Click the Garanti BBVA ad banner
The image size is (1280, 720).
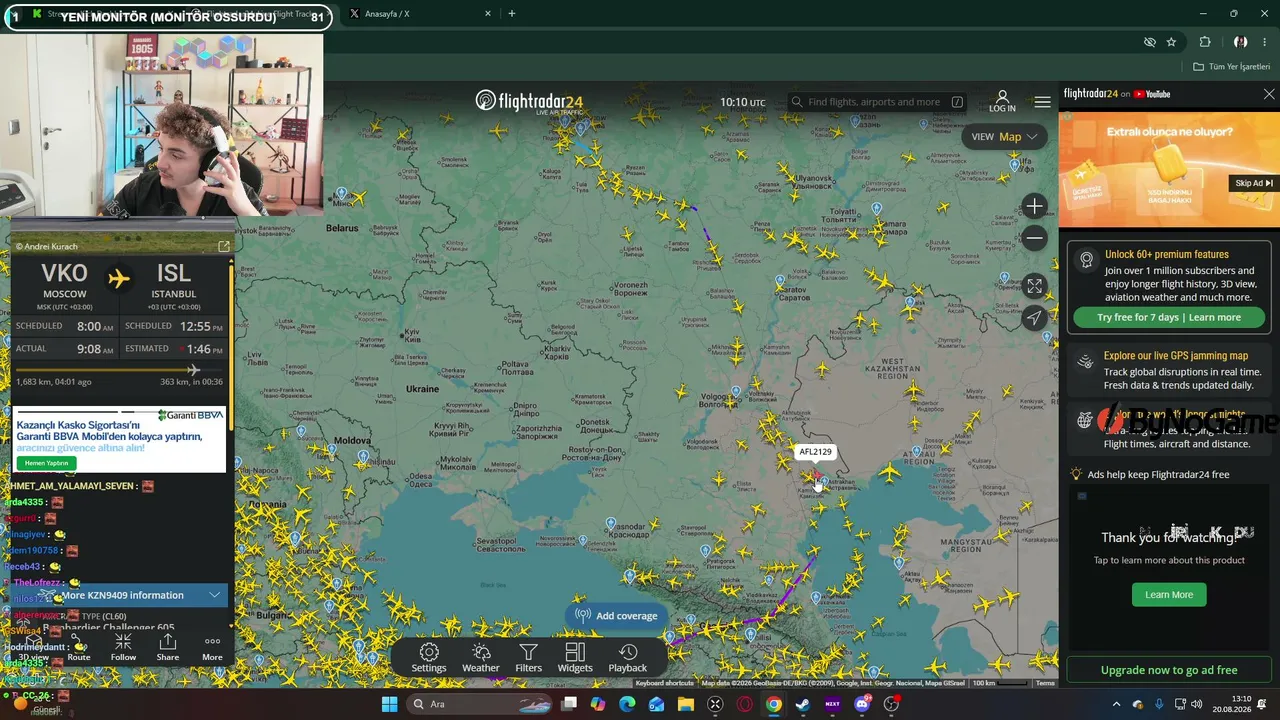119,440
